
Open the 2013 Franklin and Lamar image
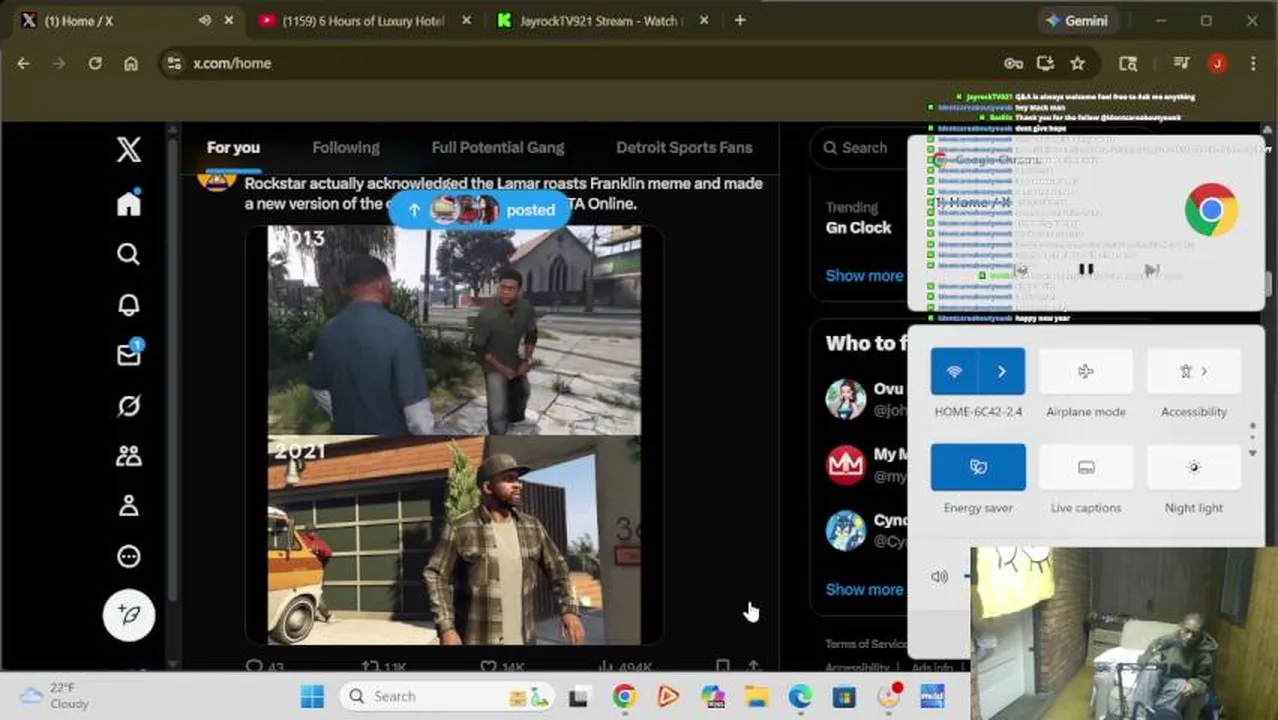point(454,331)
